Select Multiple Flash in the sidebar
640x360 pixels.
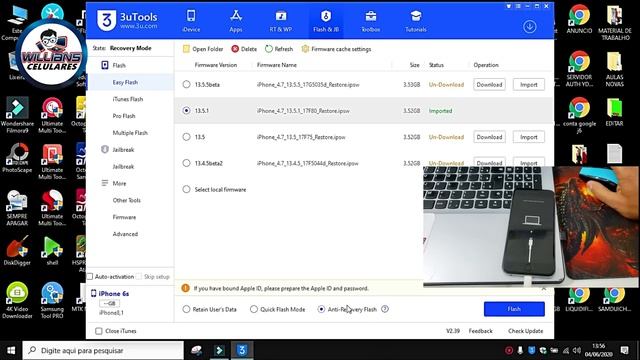pos(130,133)
